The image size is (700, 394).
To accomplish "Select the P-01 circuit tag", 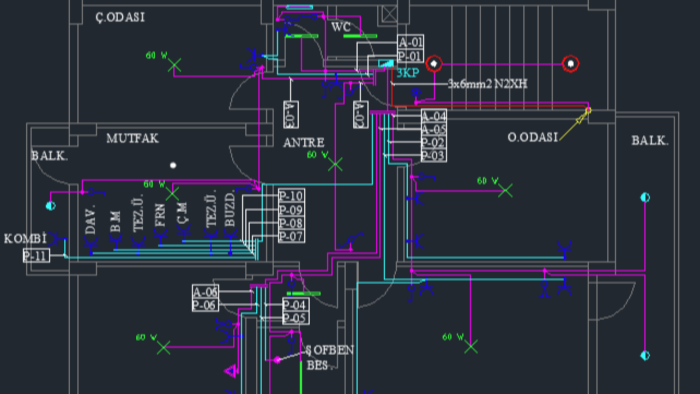I will (410, 57).
